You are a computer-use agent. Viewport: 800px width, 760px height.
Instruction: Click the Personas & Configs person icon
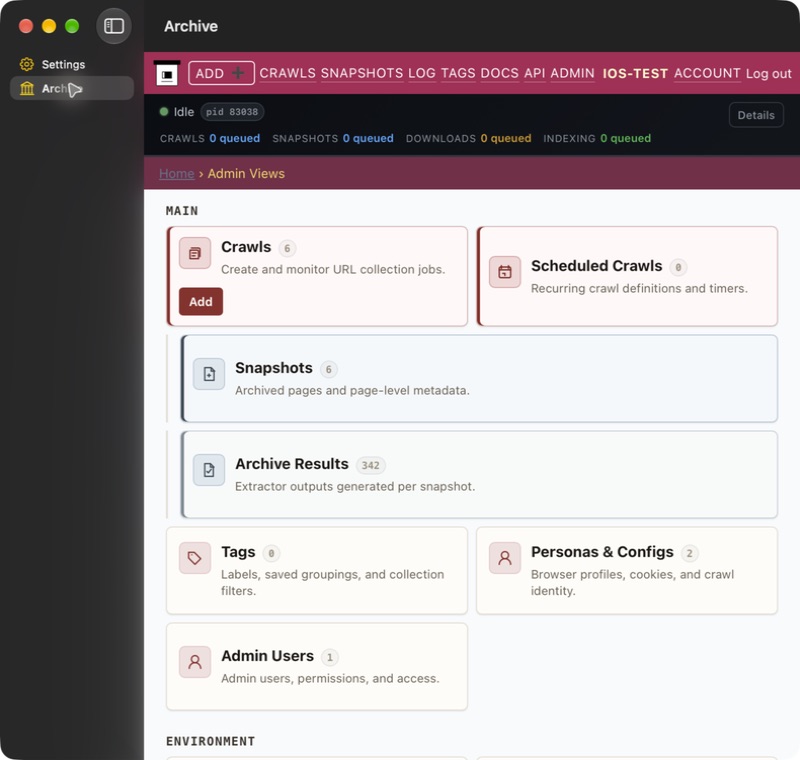pos(505,558)
